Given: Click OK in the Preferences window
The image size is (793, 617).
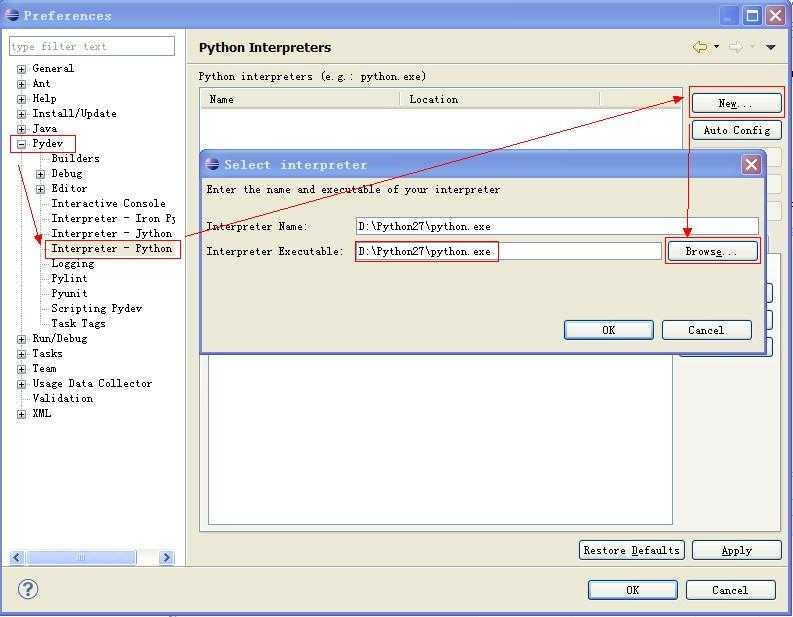Looking at the screenshot, I should [x=633, y=590].
